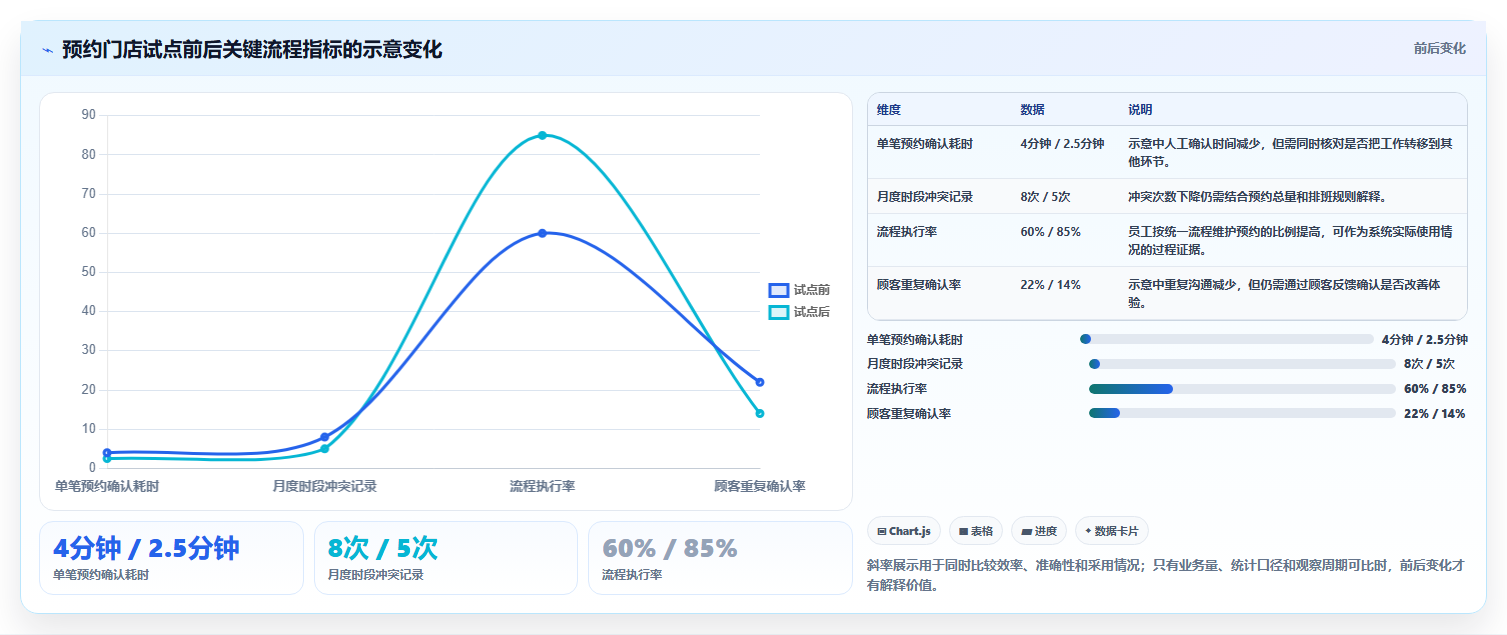Click the 数据 column header
The width and height of the screenshot is (1507, 635).
[x=1033, y=110]
